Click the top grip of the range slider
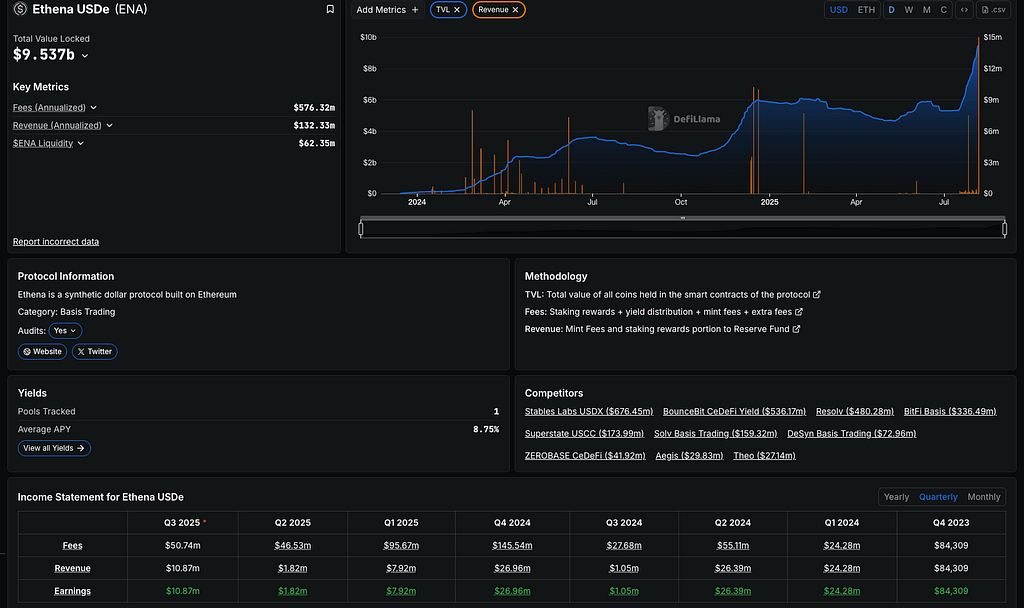 [x=682, y=217]
